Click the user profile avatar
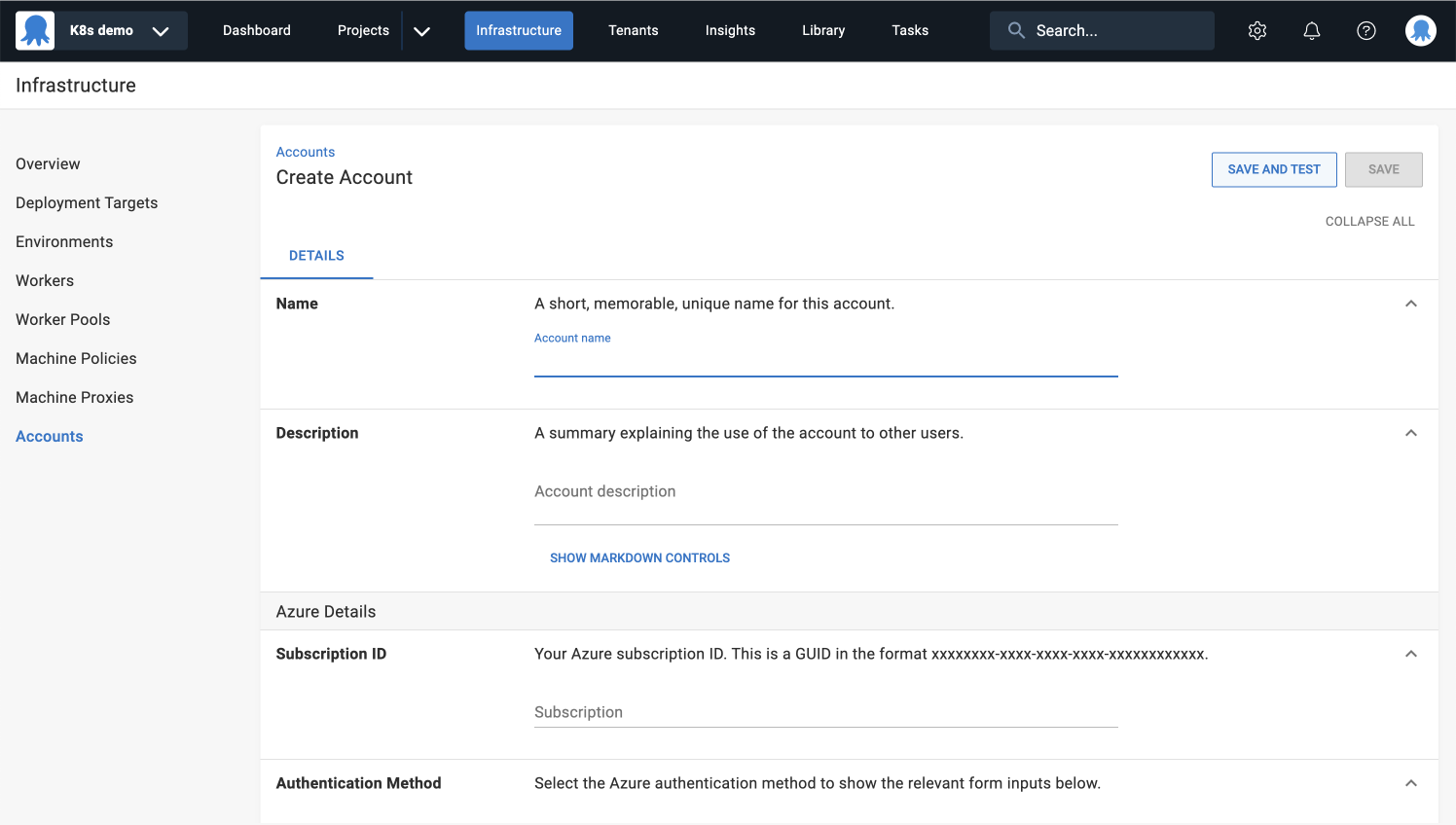The width and height of the screenshot is (1456, 825). click(x=1420, y=30)
